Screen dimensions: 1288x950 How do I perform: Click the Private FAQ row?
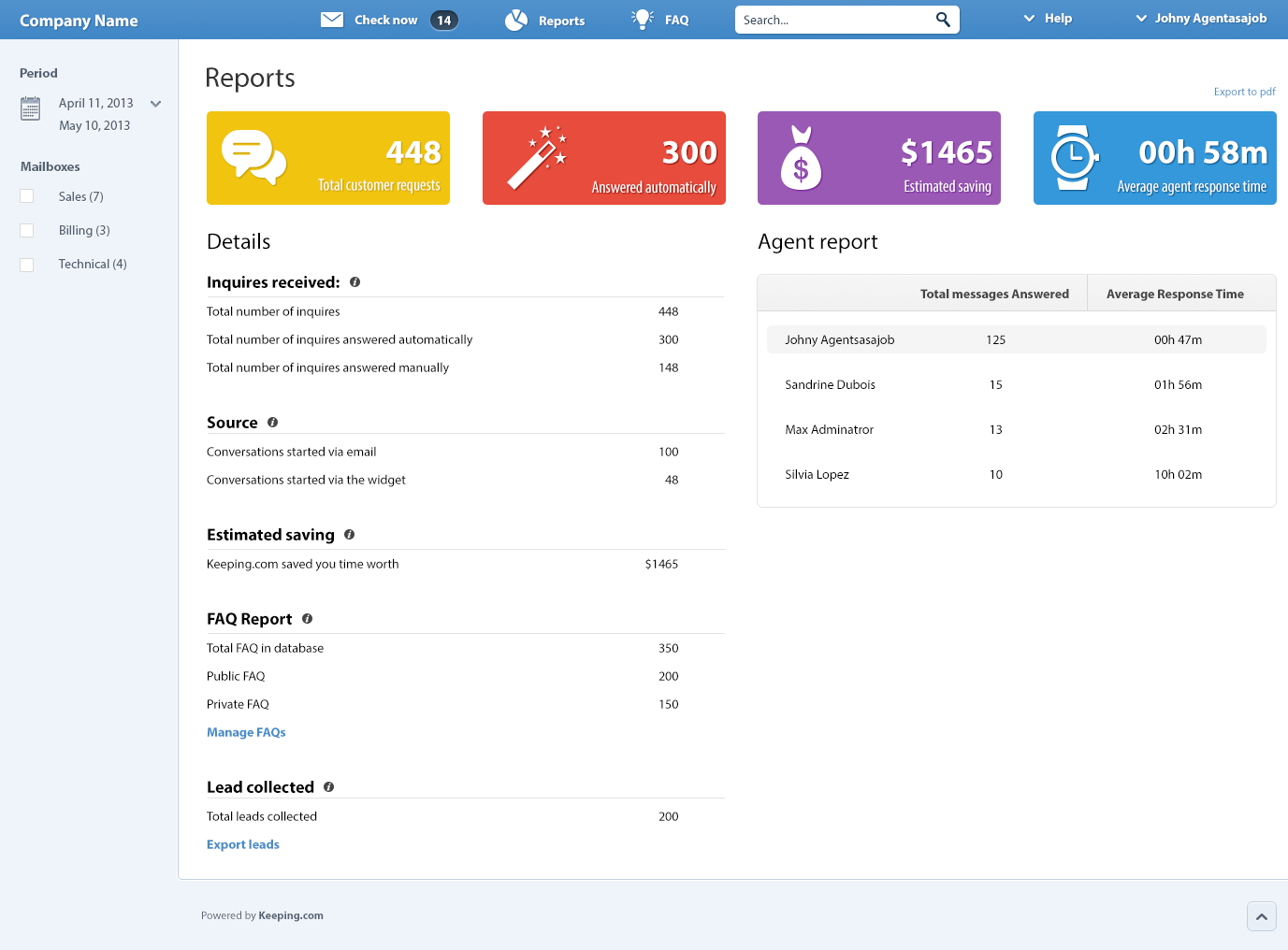pos(466,704)
